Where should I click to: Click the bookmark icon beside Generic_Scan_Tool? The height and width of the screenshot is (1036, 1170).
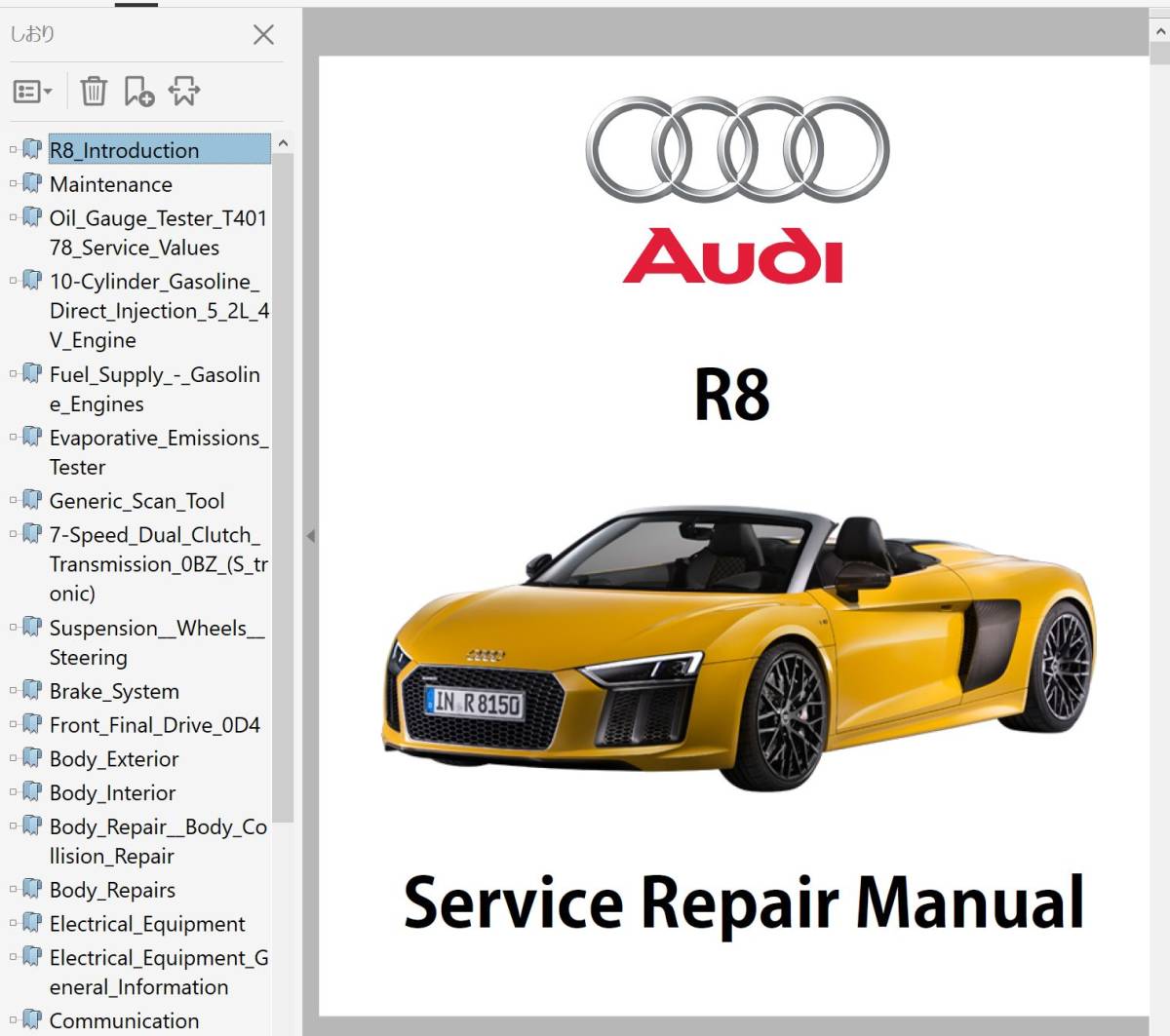[32, 500]
